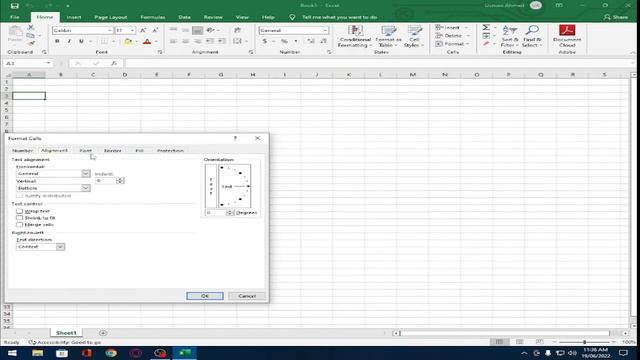Open the Text direction Context dropdown

(x=60, y=247)
